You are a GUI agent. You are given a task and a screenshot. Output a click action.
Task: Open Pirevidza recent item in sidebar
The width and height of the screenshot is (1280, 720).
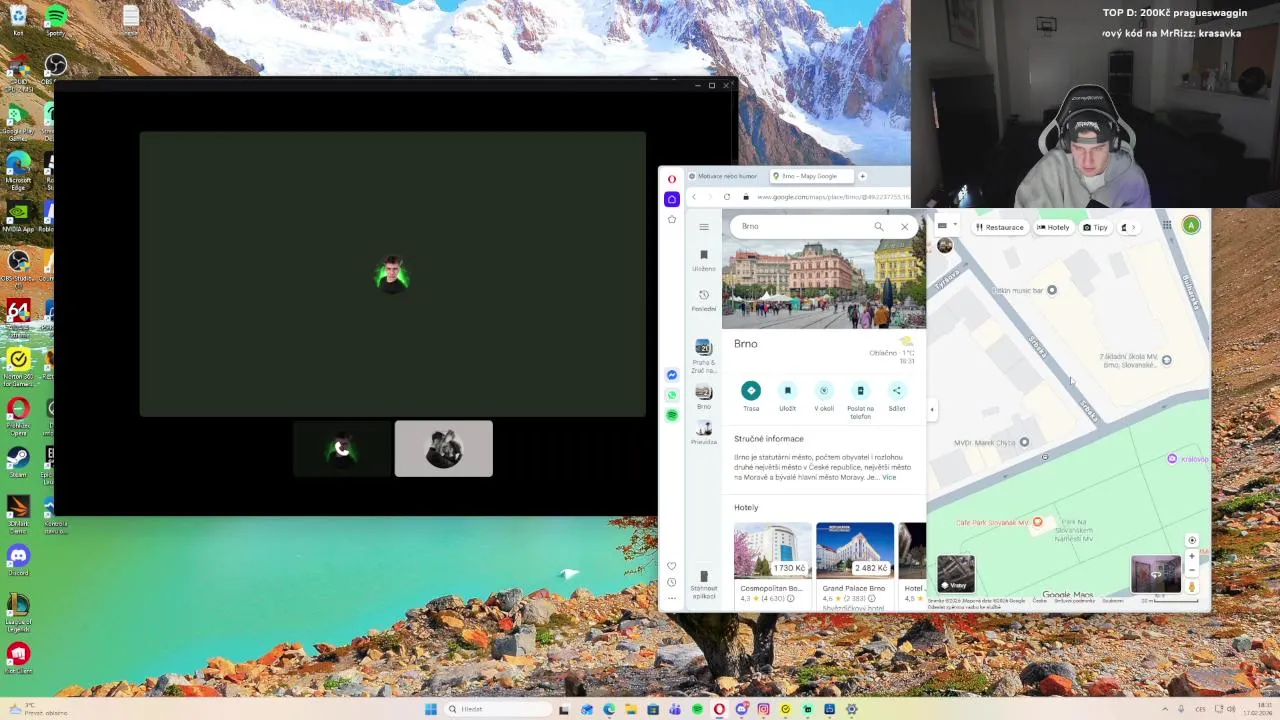click(704, 434)
